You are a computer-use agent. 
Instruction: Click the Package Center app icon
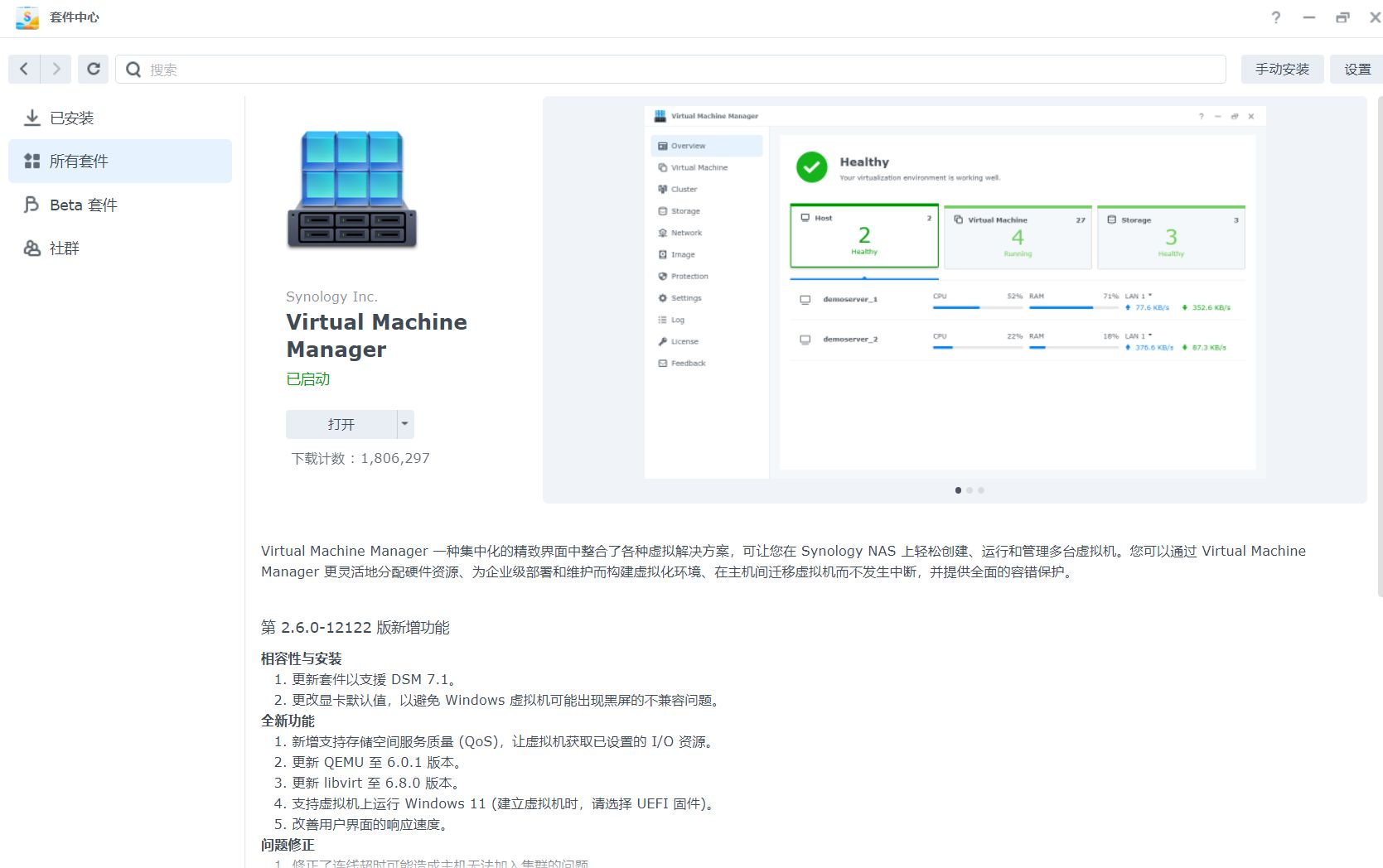click(27, 17)
